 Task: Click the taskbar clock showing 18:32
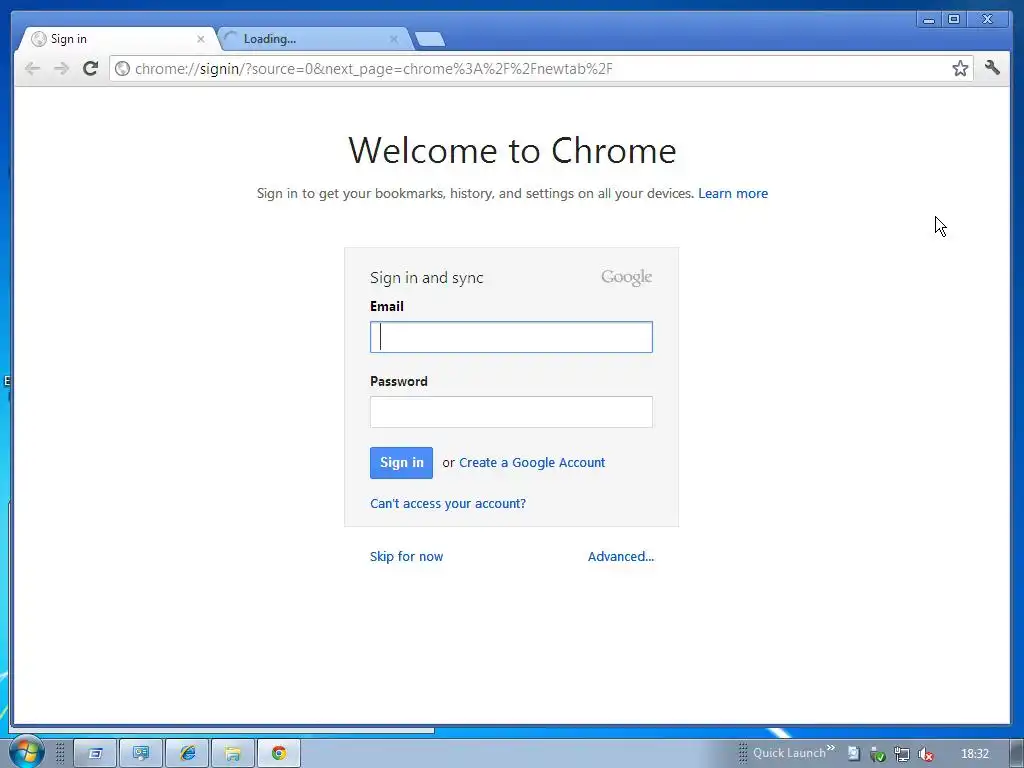tap(974, 754)
